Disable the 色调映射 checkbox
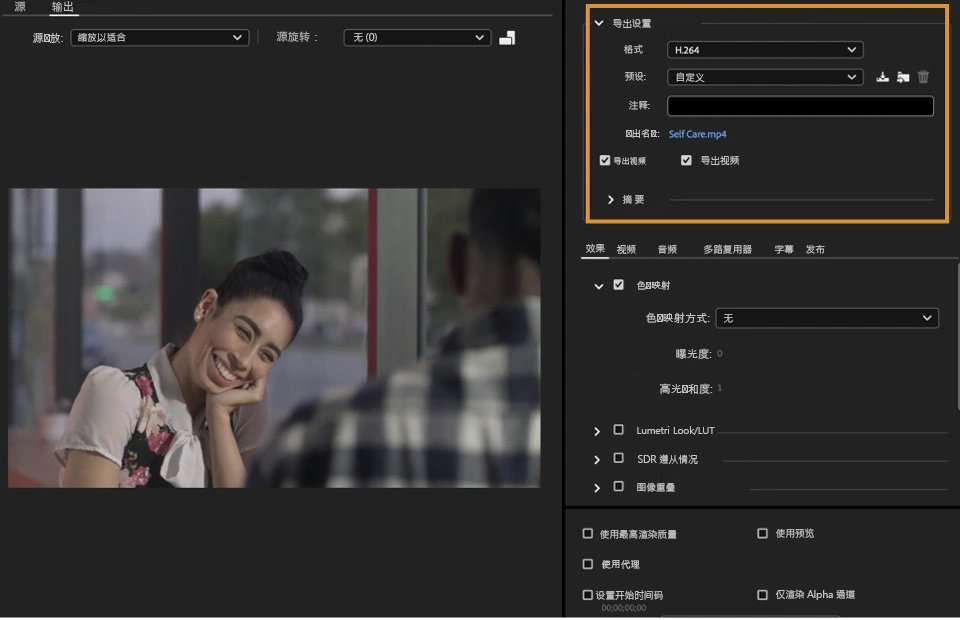The width and height of the screenshot is (960, 620). click(618, 285)
